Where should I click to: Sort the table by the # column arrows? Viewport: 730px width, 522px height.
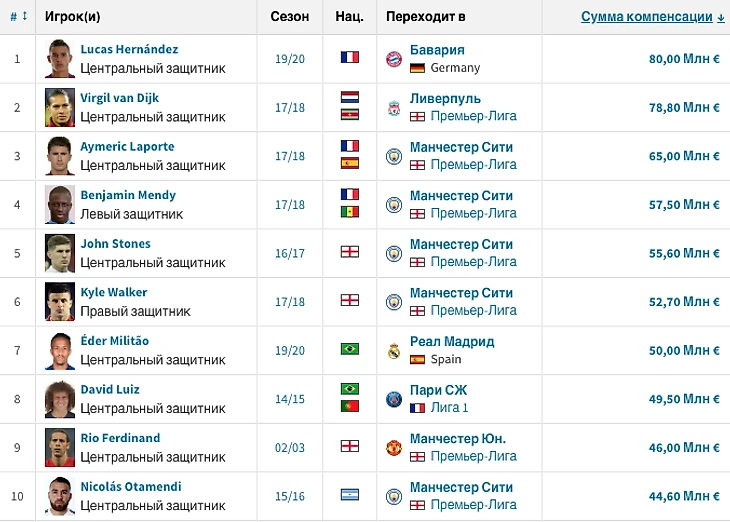tap(20, 17)
